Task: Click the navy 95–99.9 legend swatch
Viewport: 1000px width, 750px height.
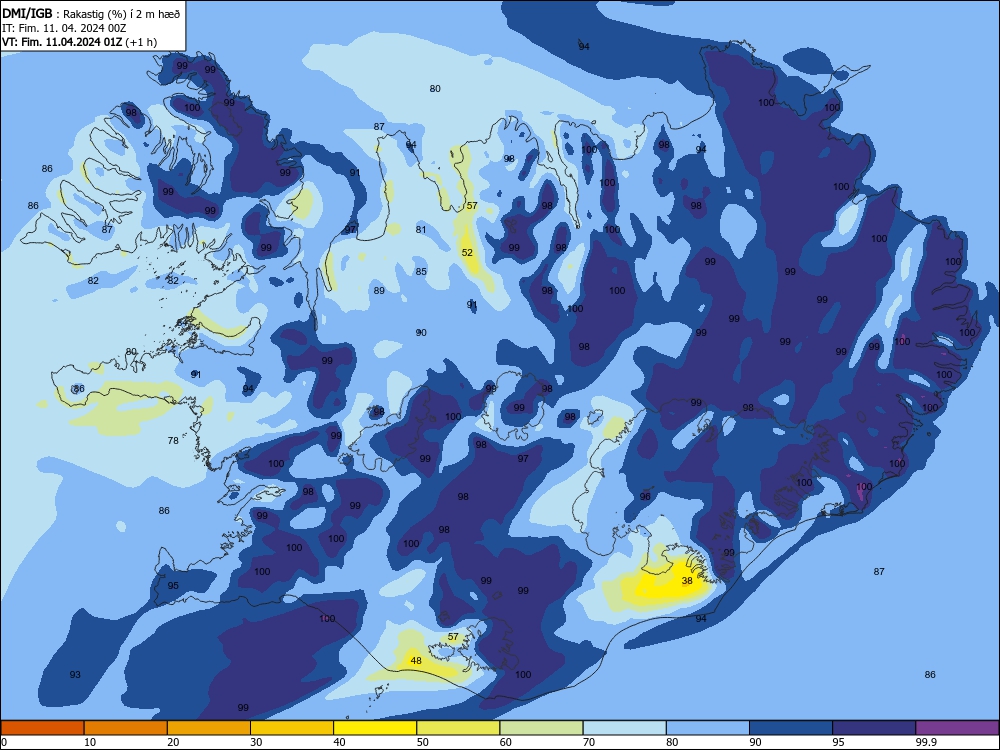Action: pos(874,728)
